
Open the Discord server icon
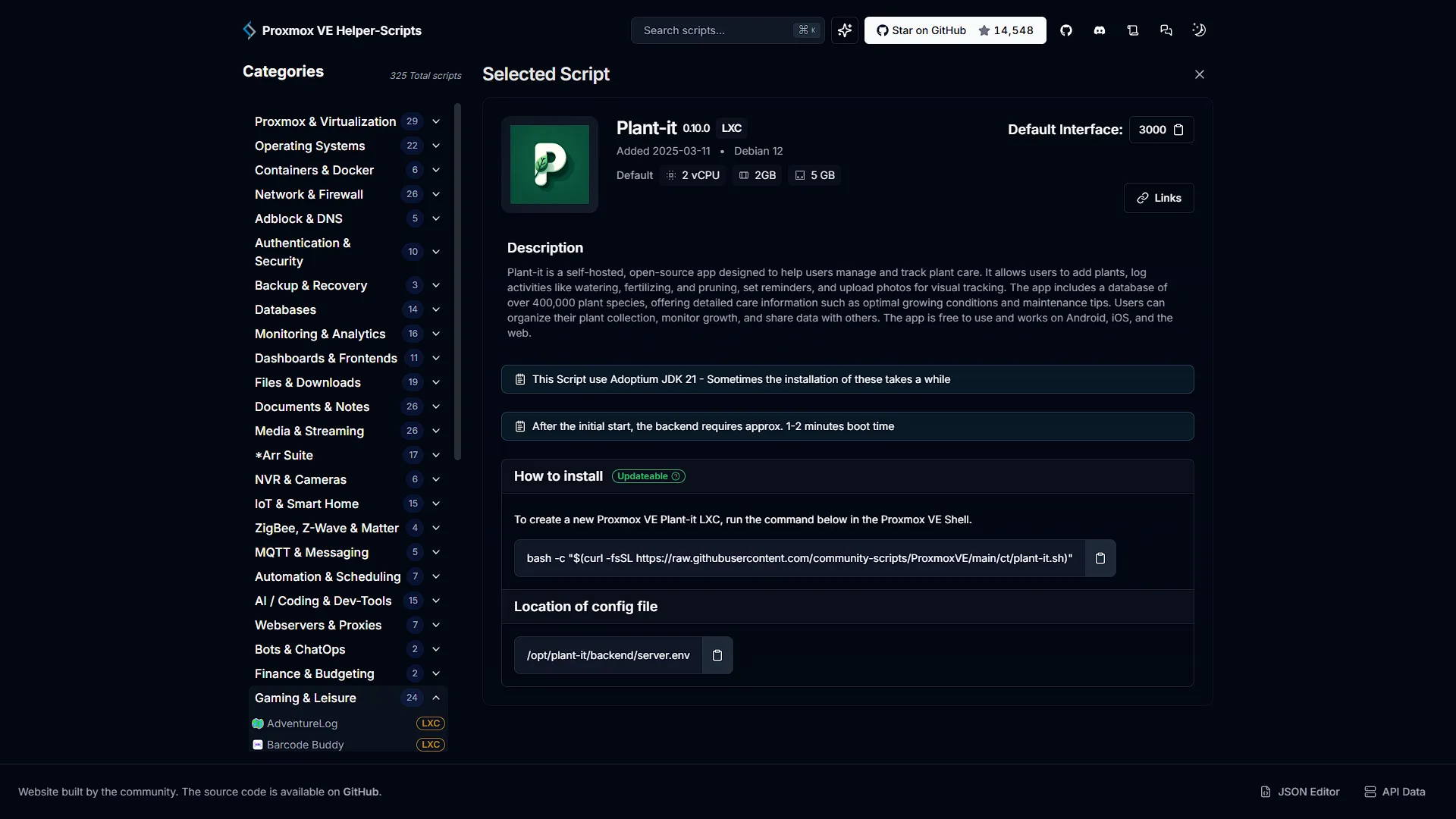pyautogui.click(x=1100, y=30)
